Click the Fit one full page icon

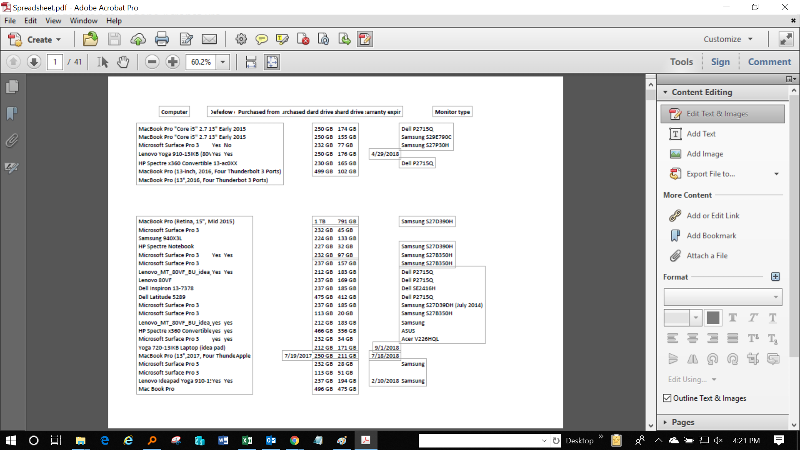tap(272, 62)
